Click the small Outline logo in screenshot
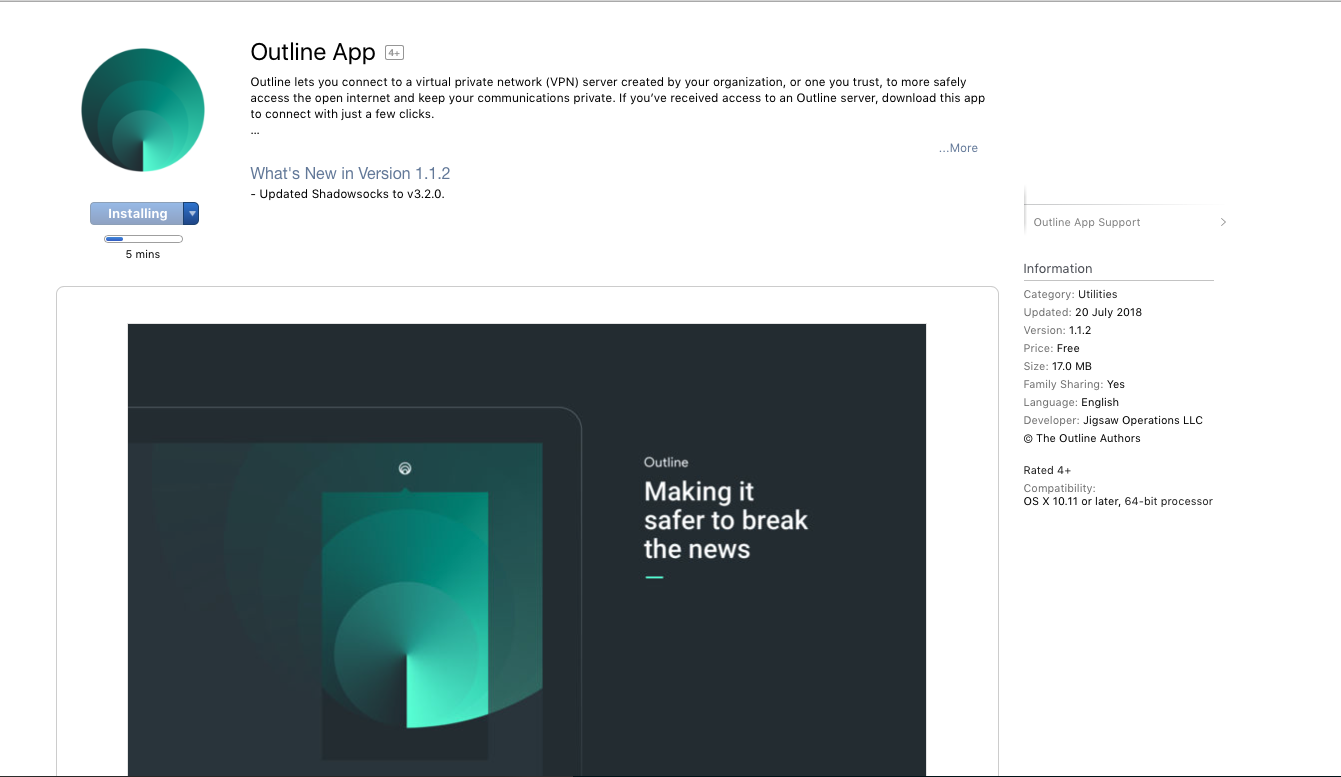The height and width of the screenshot is (777, 1341). click(x=404, y=468)
